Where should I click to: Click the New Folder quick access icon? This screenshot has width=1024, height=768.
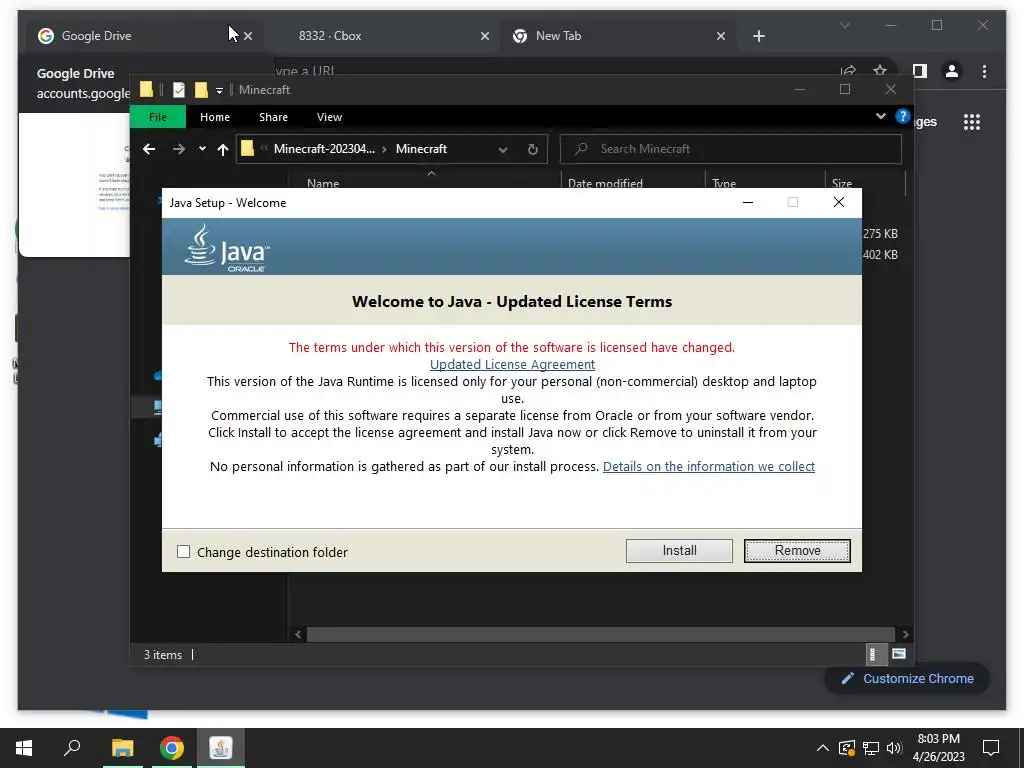[201, 89]
